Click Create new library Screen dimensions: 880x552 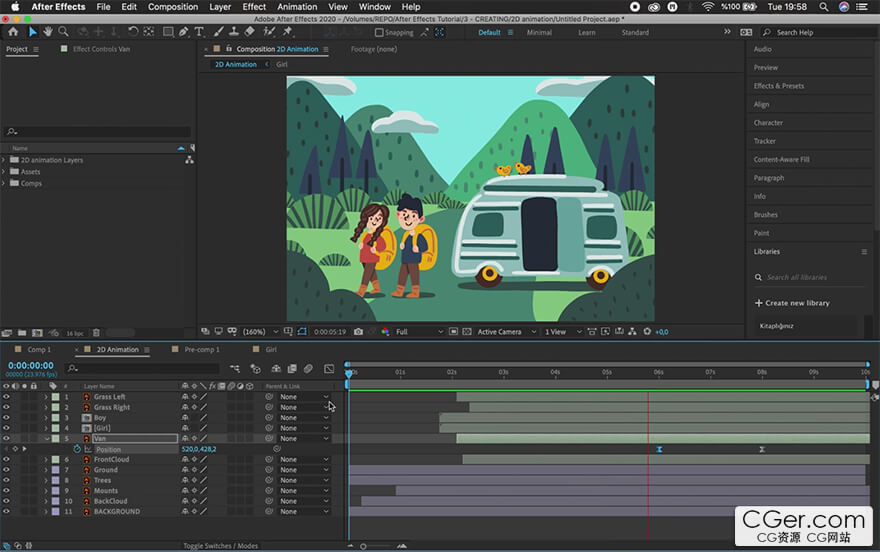pos(797,303)
